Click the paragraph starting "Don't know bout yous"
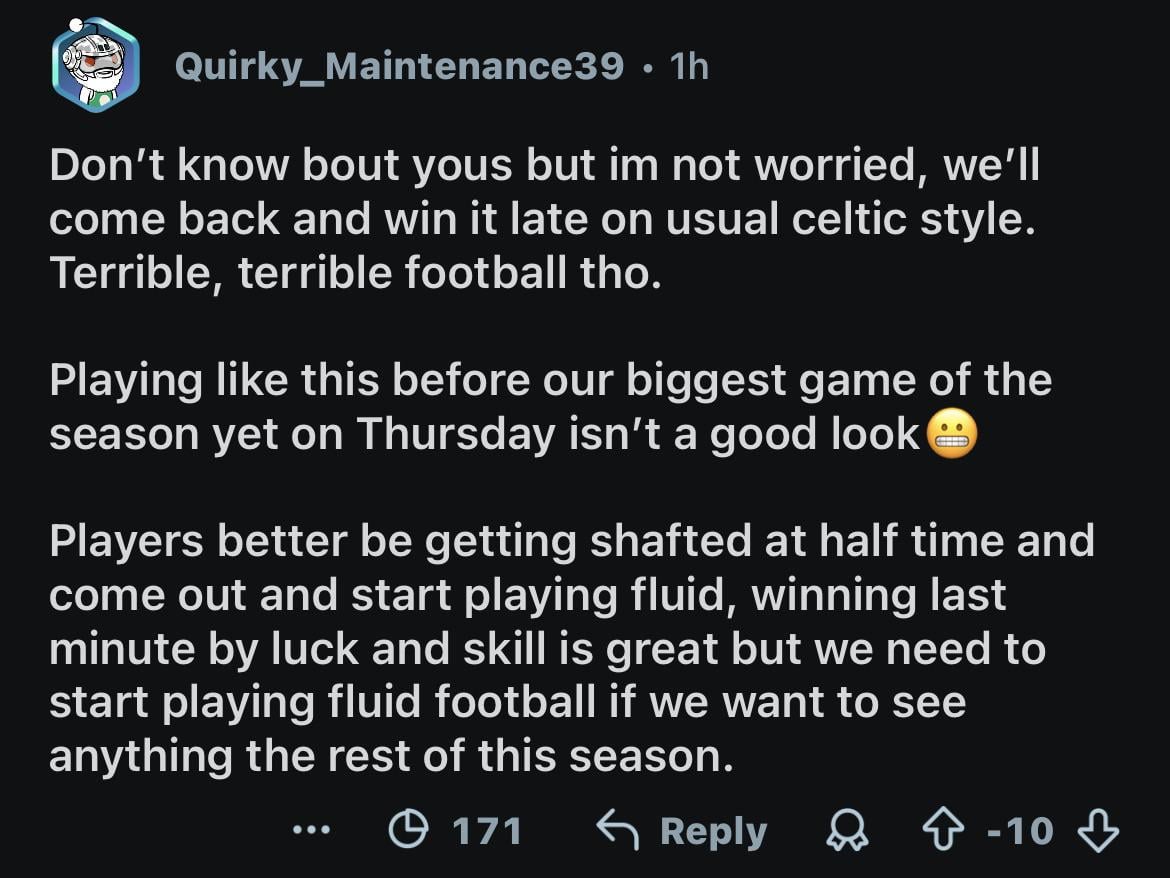Screen dimensions: 1170x878 [544, 220]
